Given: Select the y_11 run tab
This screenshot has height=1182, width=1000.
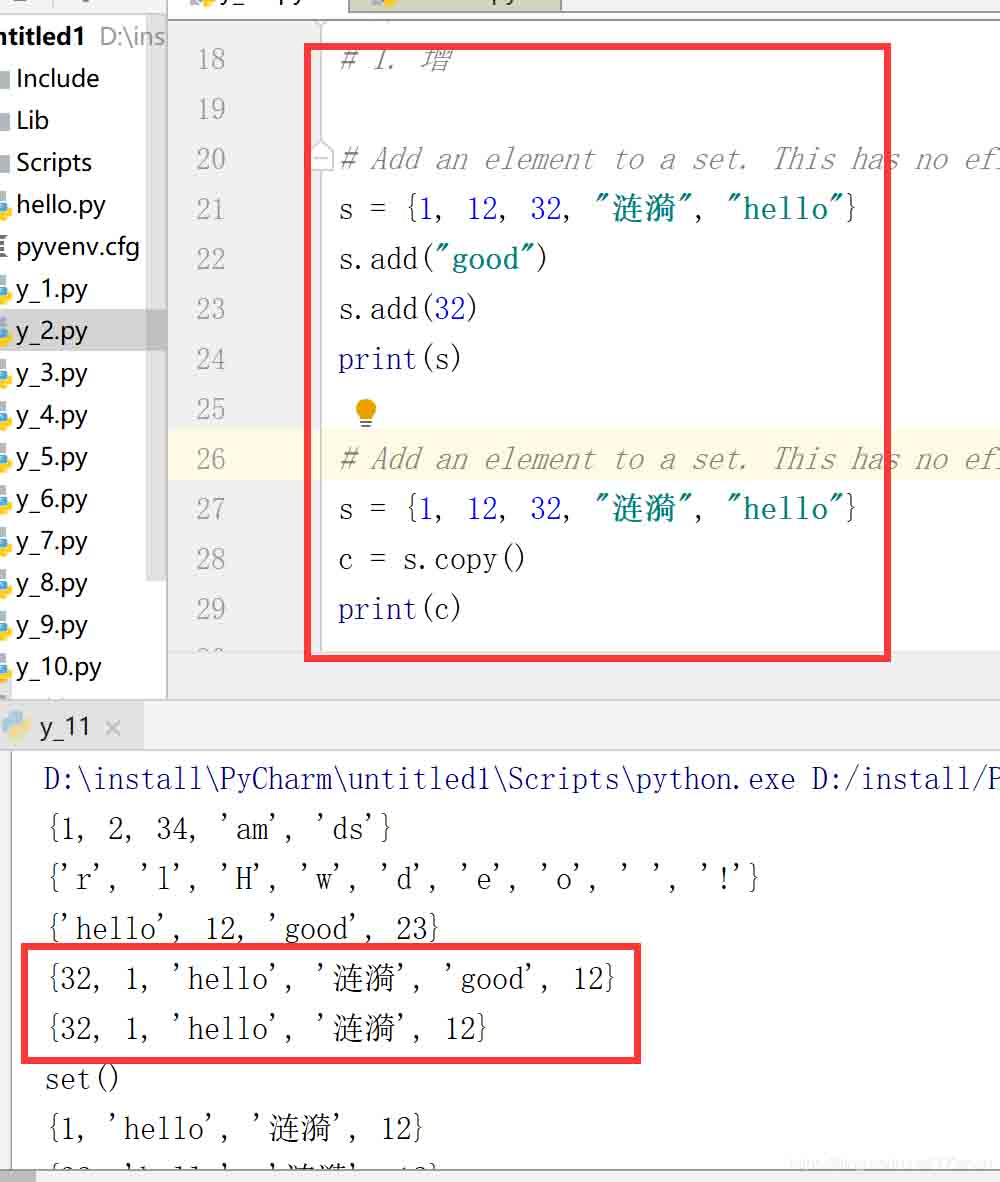Looking at the screenshot, I should (64, 727).
